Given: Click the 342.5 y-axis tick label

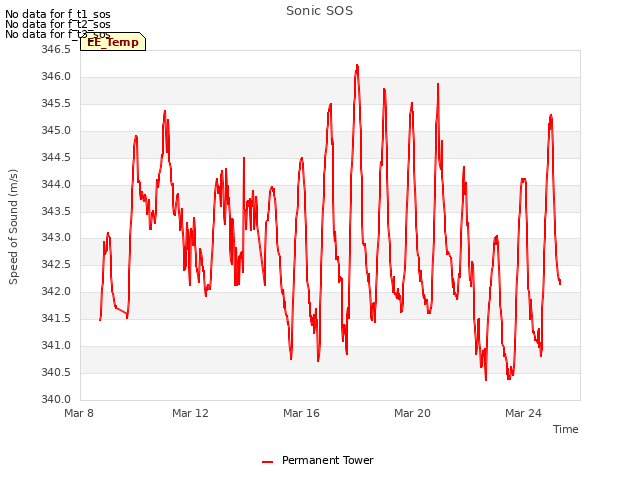Looking at the screenshot, I should (56, 264).
